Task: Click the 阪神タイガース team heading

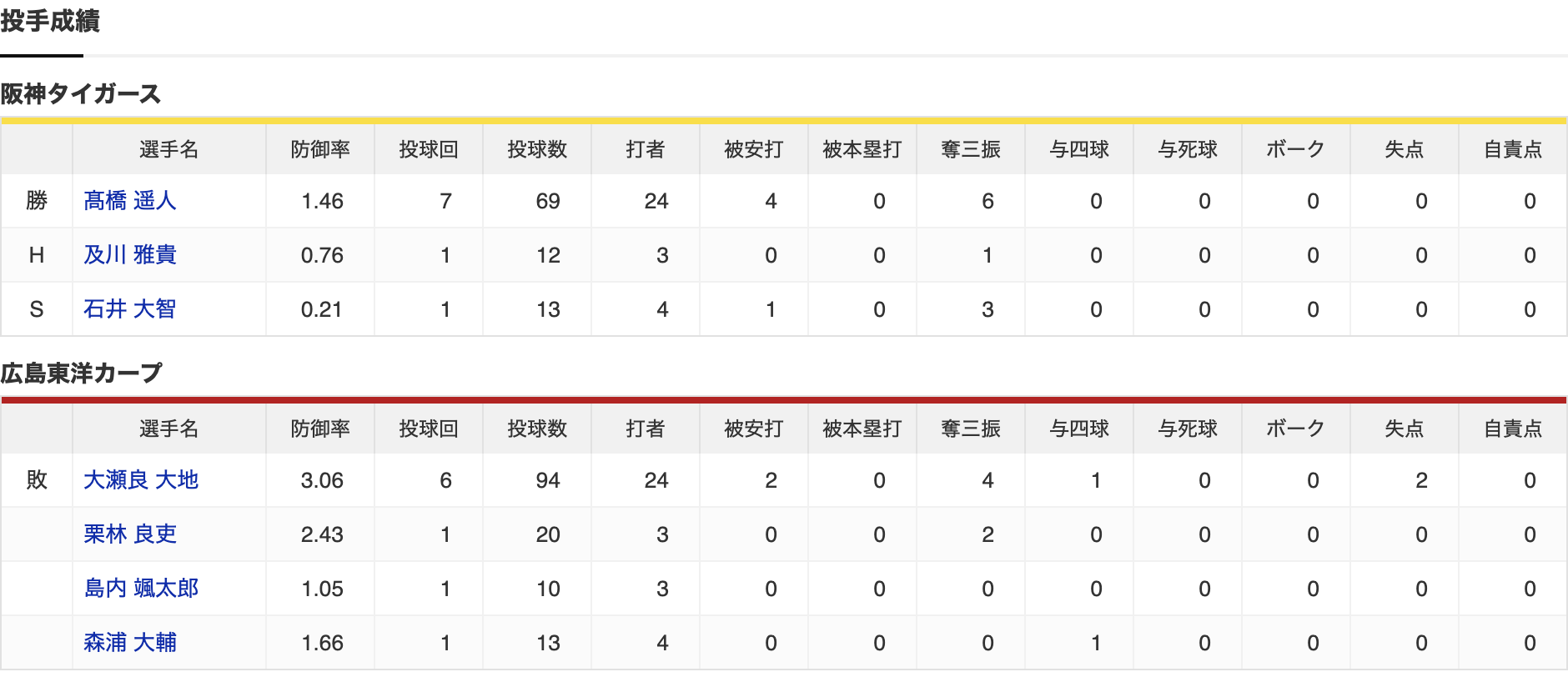Action: pos(80,94)
